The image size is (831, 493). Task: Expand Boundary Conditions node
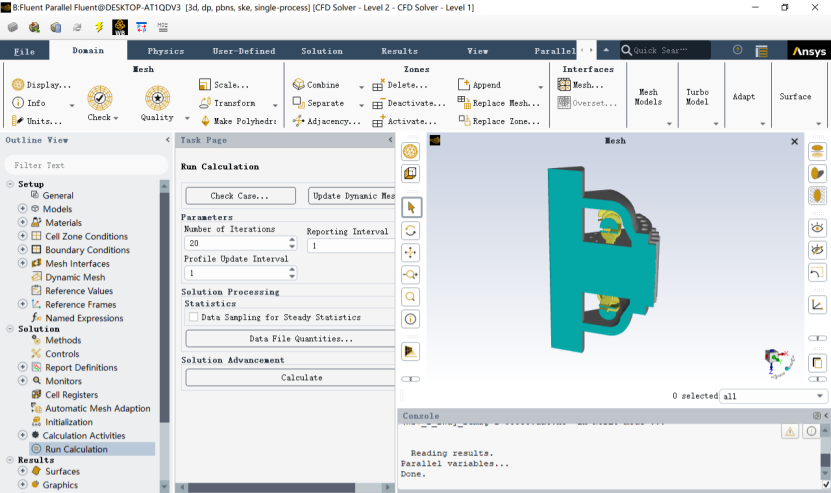tap(22, 249)
